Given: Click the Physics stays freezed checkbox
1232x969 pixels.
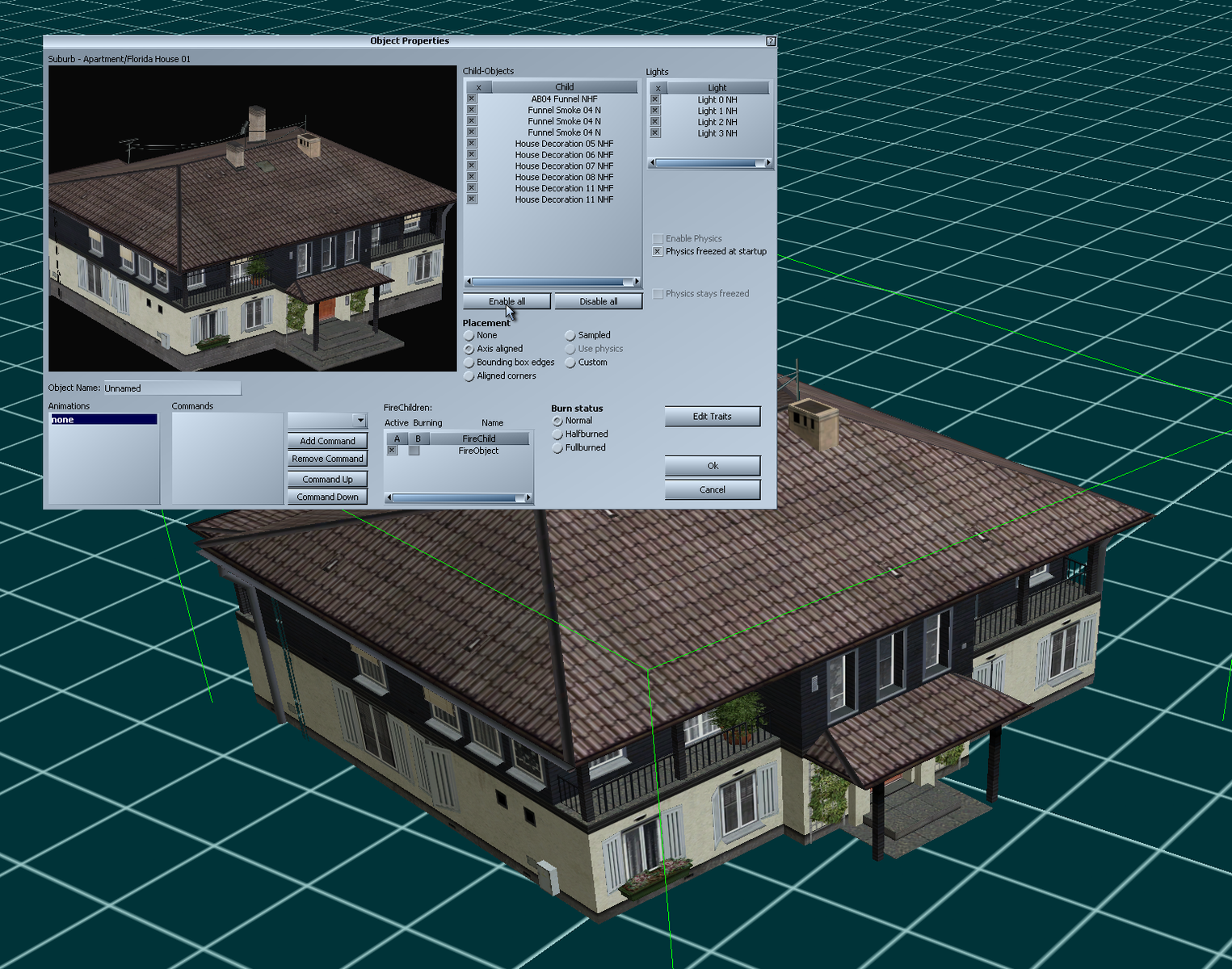Looking at the screenshot, I should pos(658,294).
